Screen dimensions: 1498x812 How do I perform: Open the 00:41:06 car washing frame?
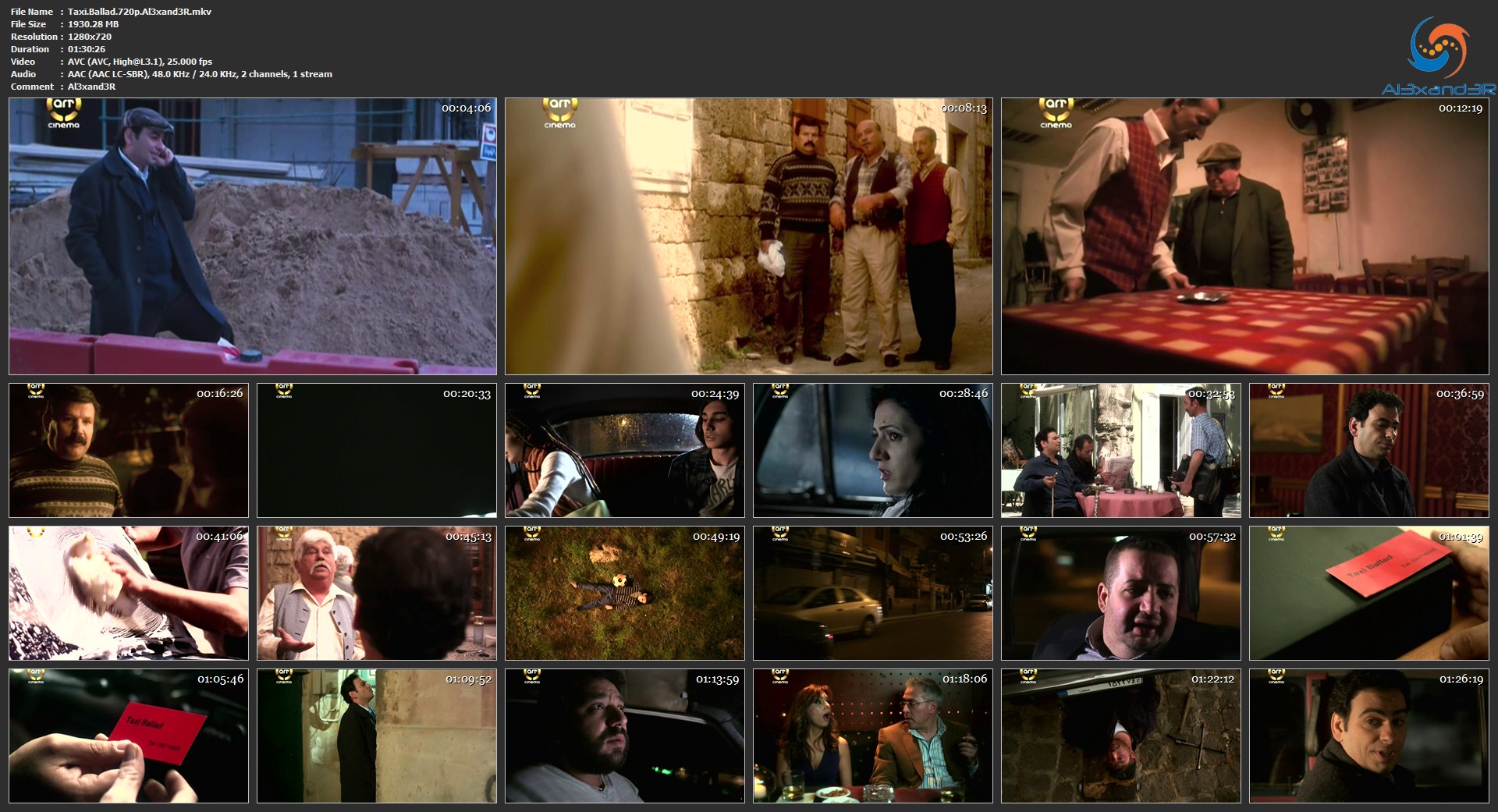click(x=129, y=593)
